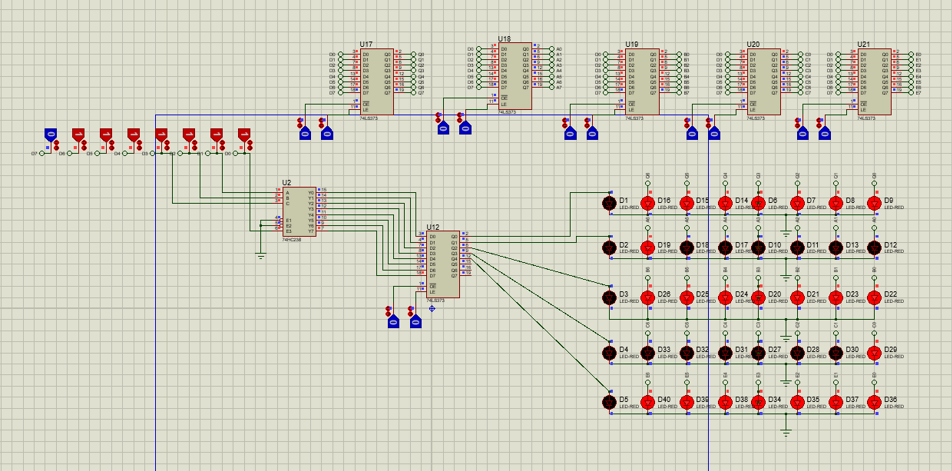This screenshot has width=952, height=471.
Task: Click the lit LED D9
Action: coord(875,202)
